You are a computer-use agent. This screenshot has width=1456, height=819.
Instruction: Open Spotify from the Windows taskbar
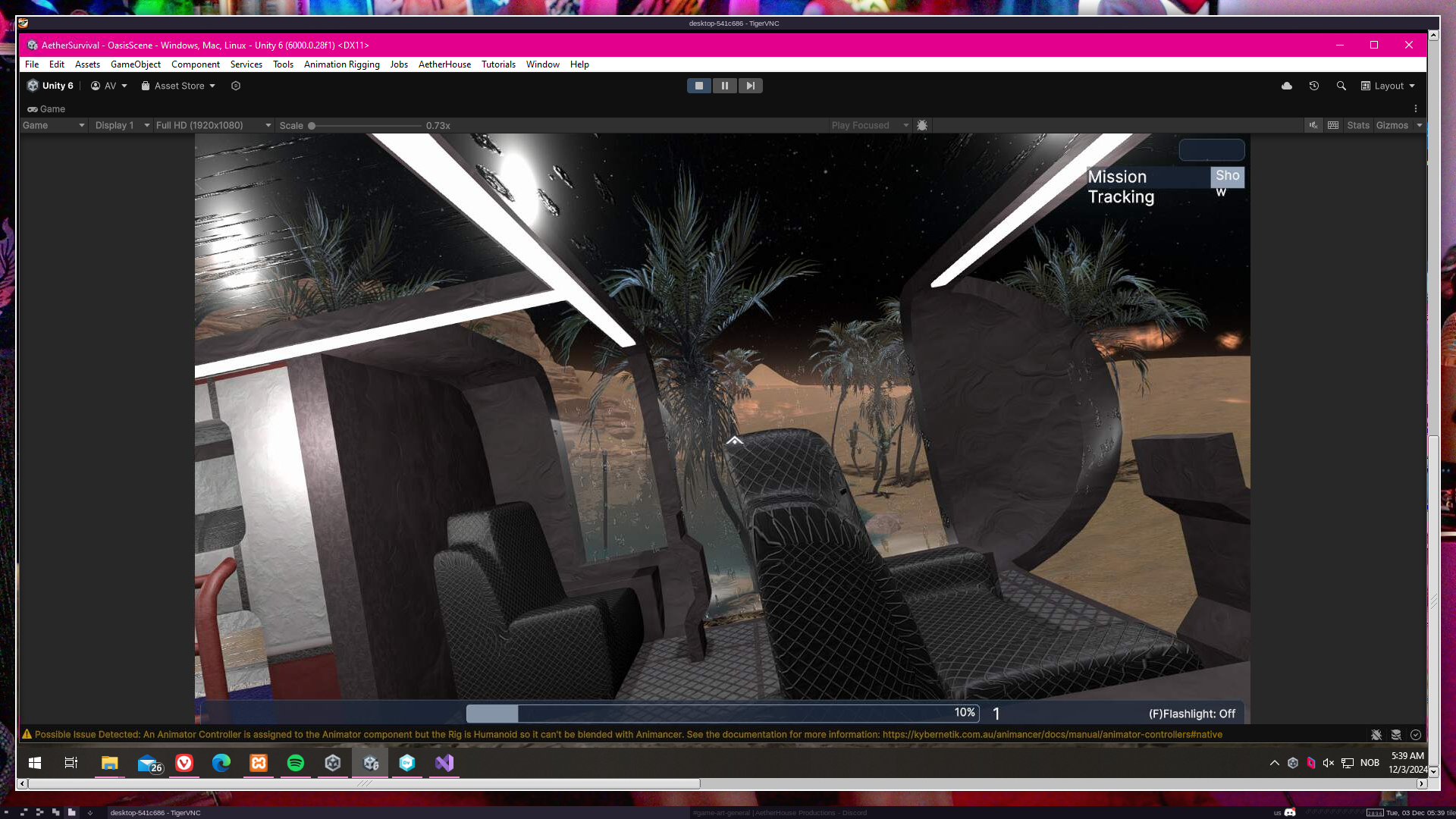(x=296, y=763)
